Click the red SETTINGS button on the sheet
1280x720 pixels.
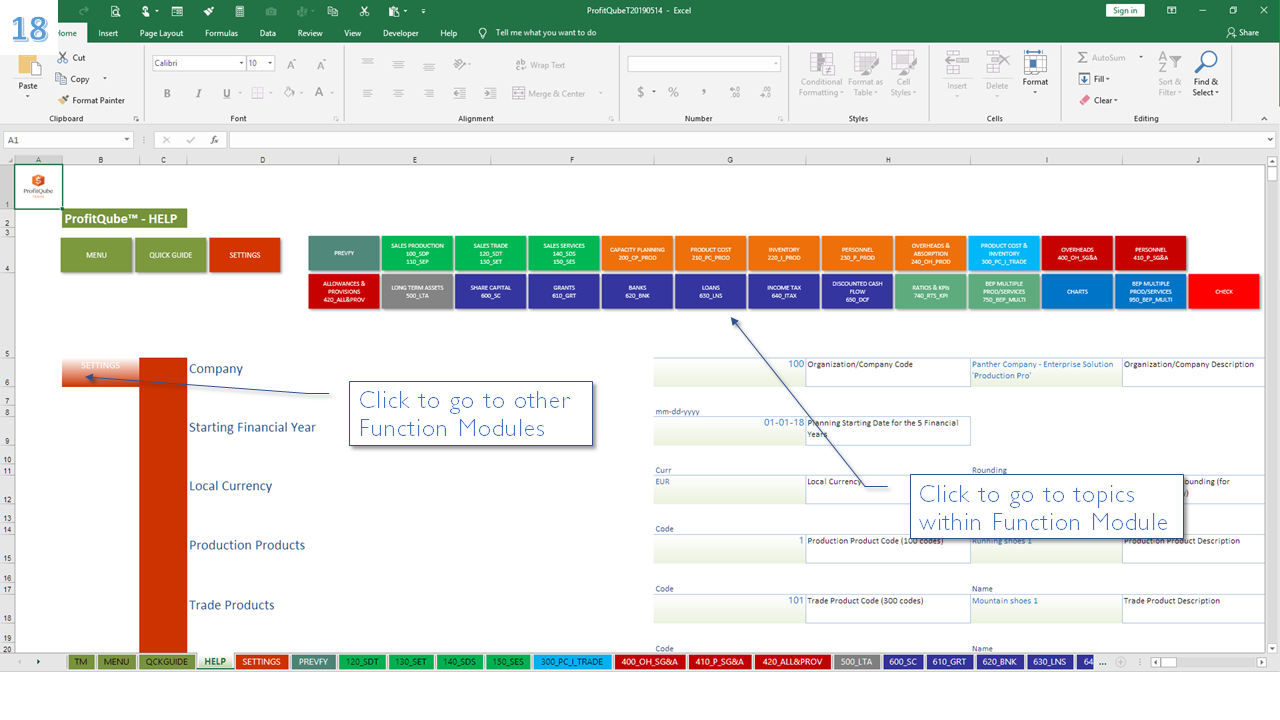[245, 255]
